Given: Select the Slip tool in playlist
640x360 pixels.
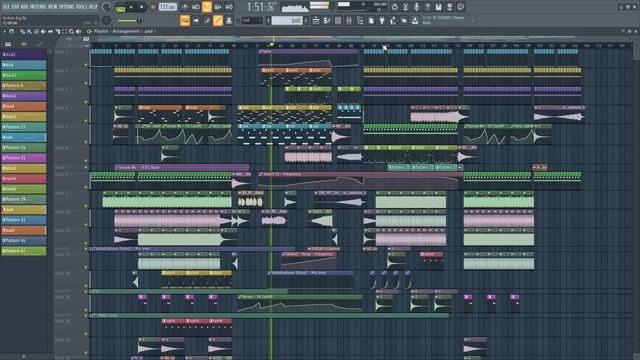Looking at the screenshot, I should tap(50, 31).
